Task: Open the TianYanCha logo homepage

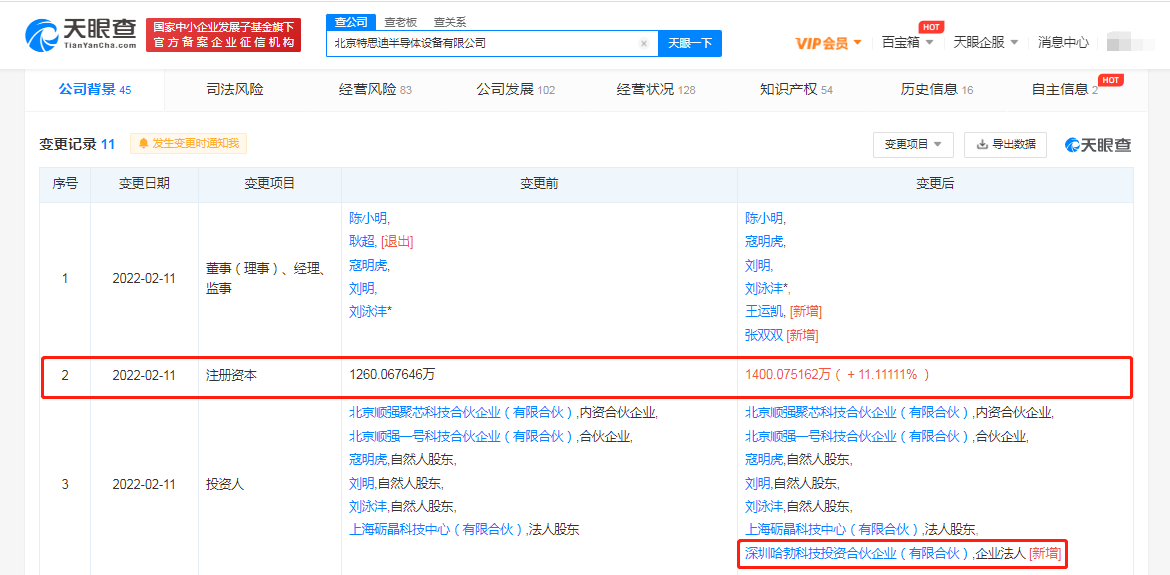Action: pos(81,34)
